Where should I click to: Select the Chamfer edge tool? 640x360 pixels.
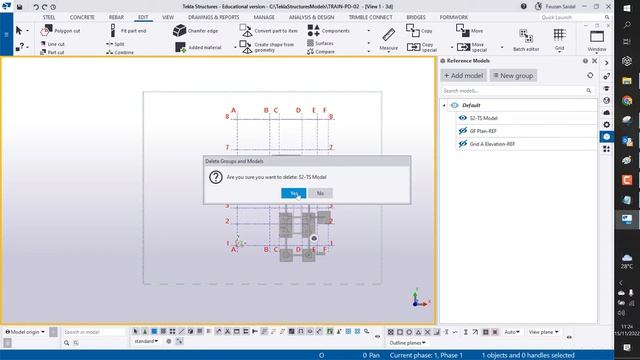pos(196,31)
